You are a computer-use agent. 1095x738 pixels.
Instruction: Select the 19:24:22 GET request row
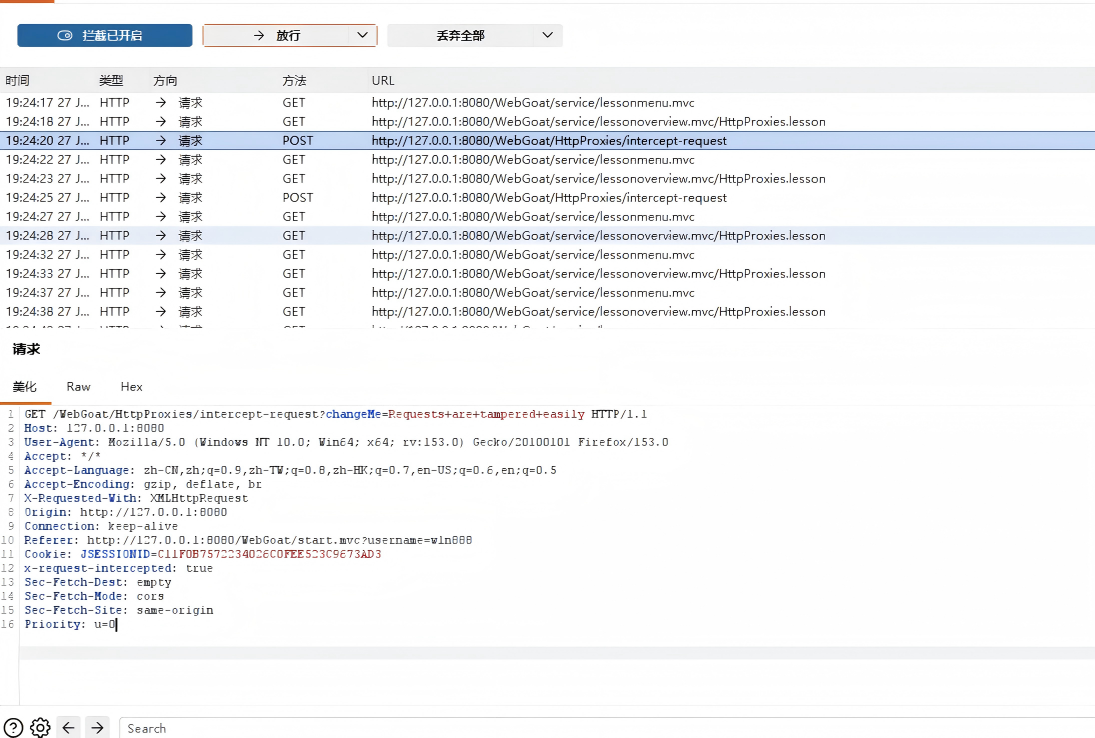pyautogui.click(x=548, y=159)
